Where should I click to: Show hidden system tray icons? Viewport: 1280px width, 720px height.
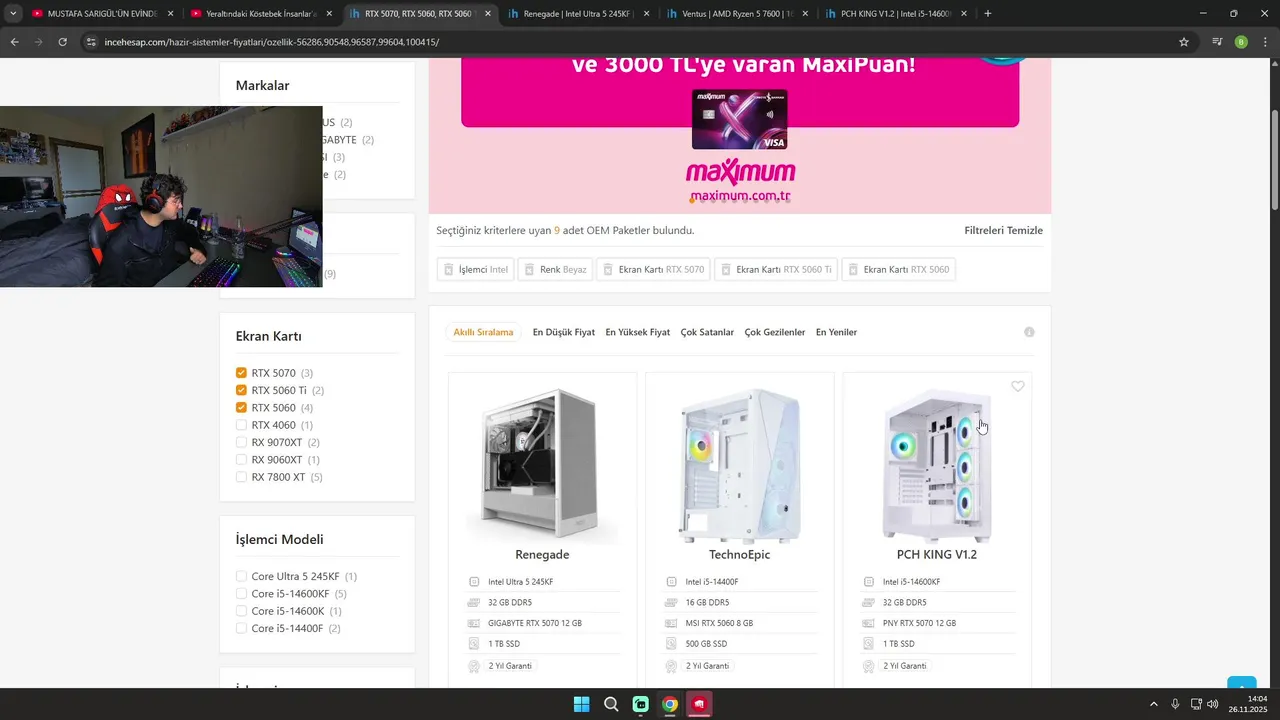coord(1154,704)
